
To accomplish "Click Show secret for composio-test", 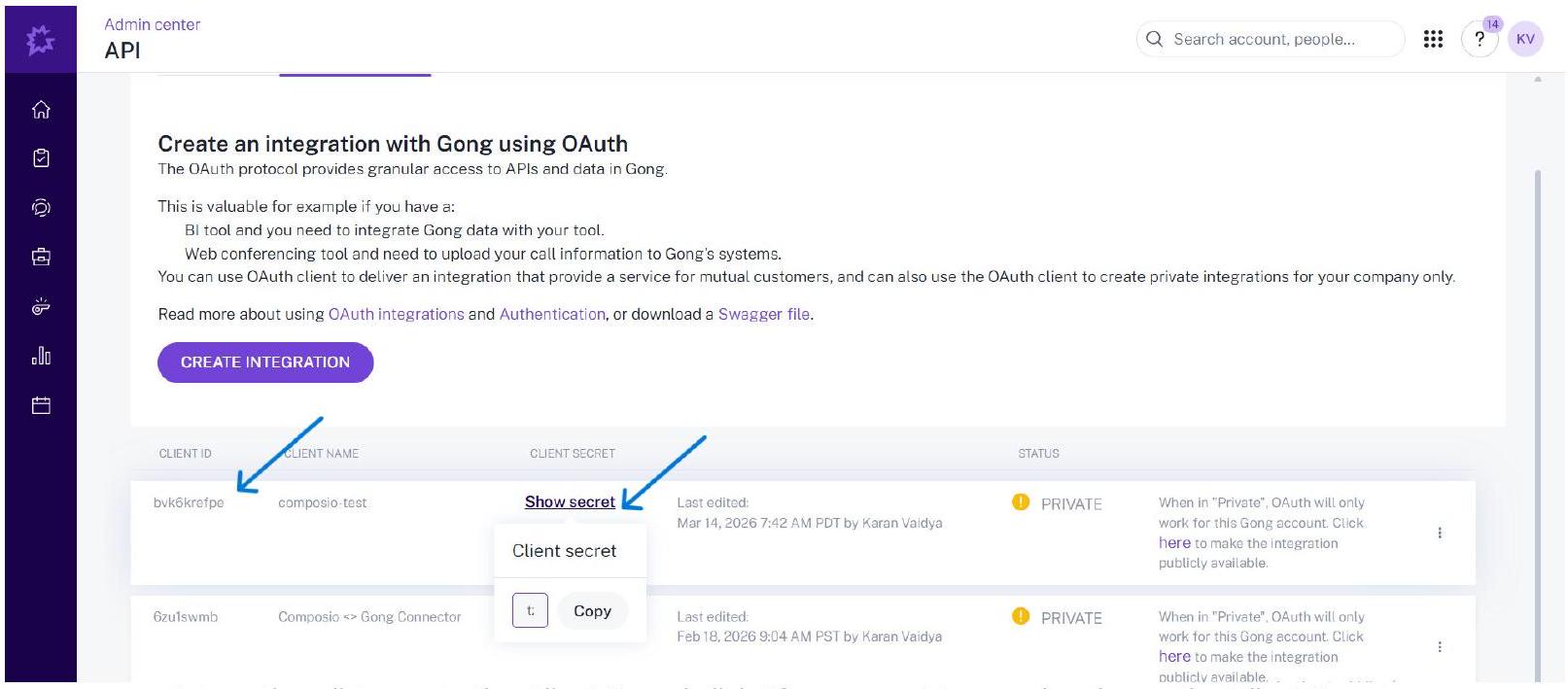I will [570, 501].
